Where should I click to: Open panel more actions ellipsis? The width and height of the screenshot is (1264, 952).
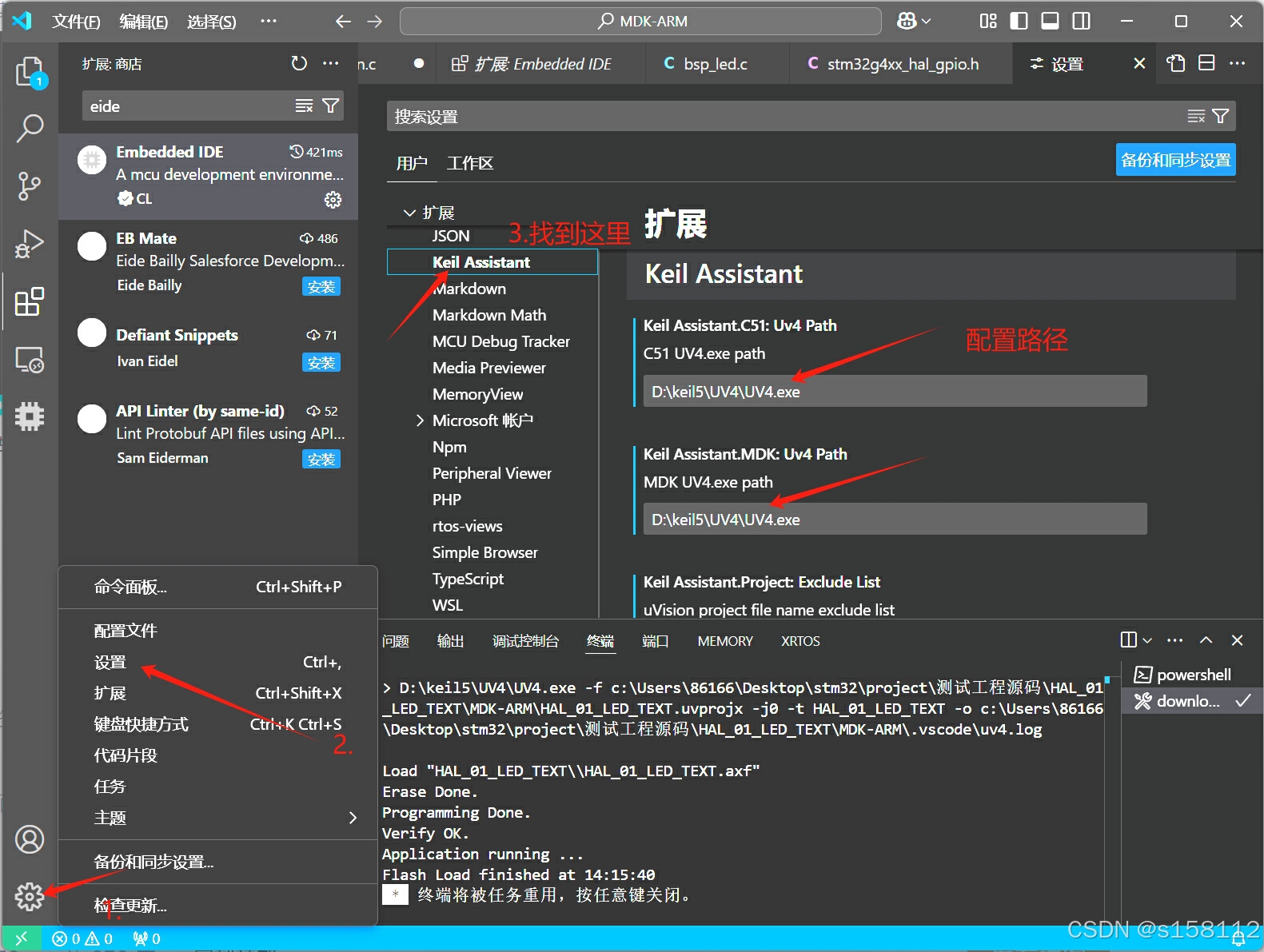pos(1174,640)
